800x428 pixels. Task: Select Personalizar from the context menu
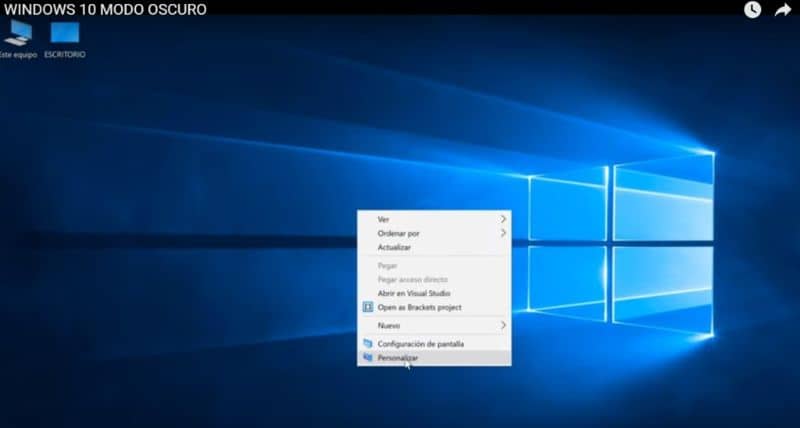tap(434, 358)
